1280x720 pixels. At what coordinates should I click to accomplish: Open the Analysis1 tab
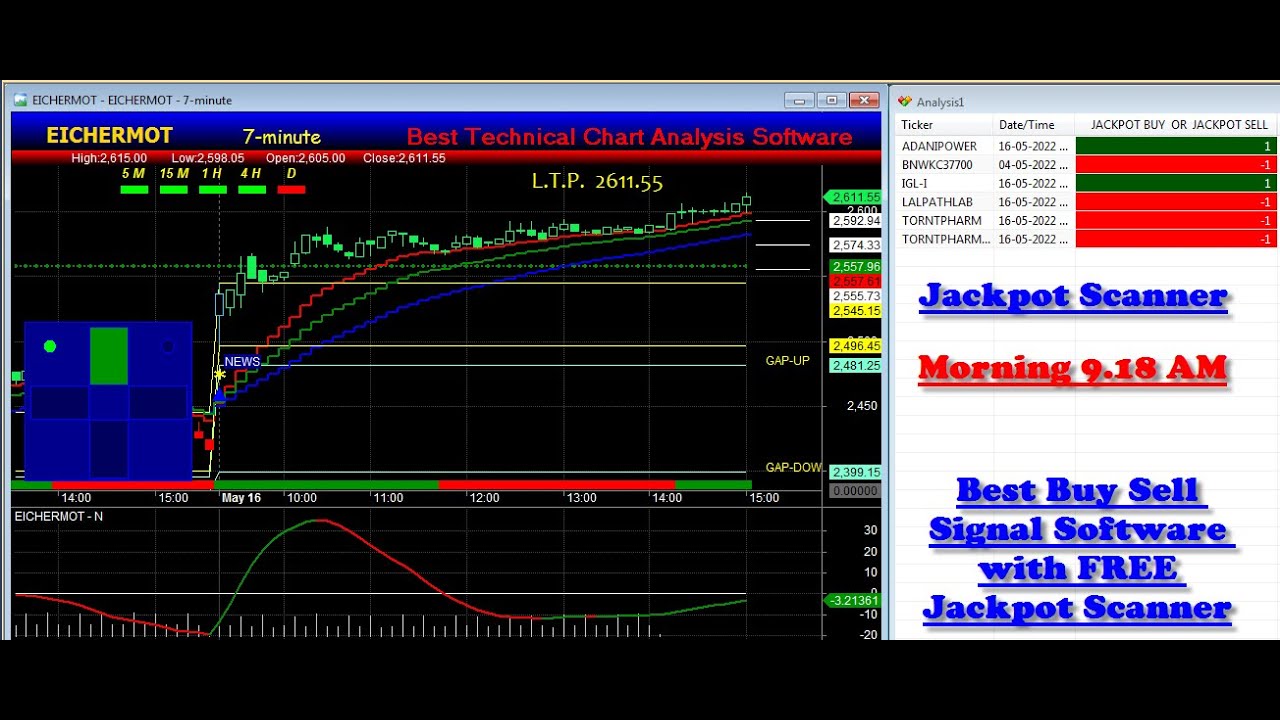pyautogui.click(x=940, y=101)
